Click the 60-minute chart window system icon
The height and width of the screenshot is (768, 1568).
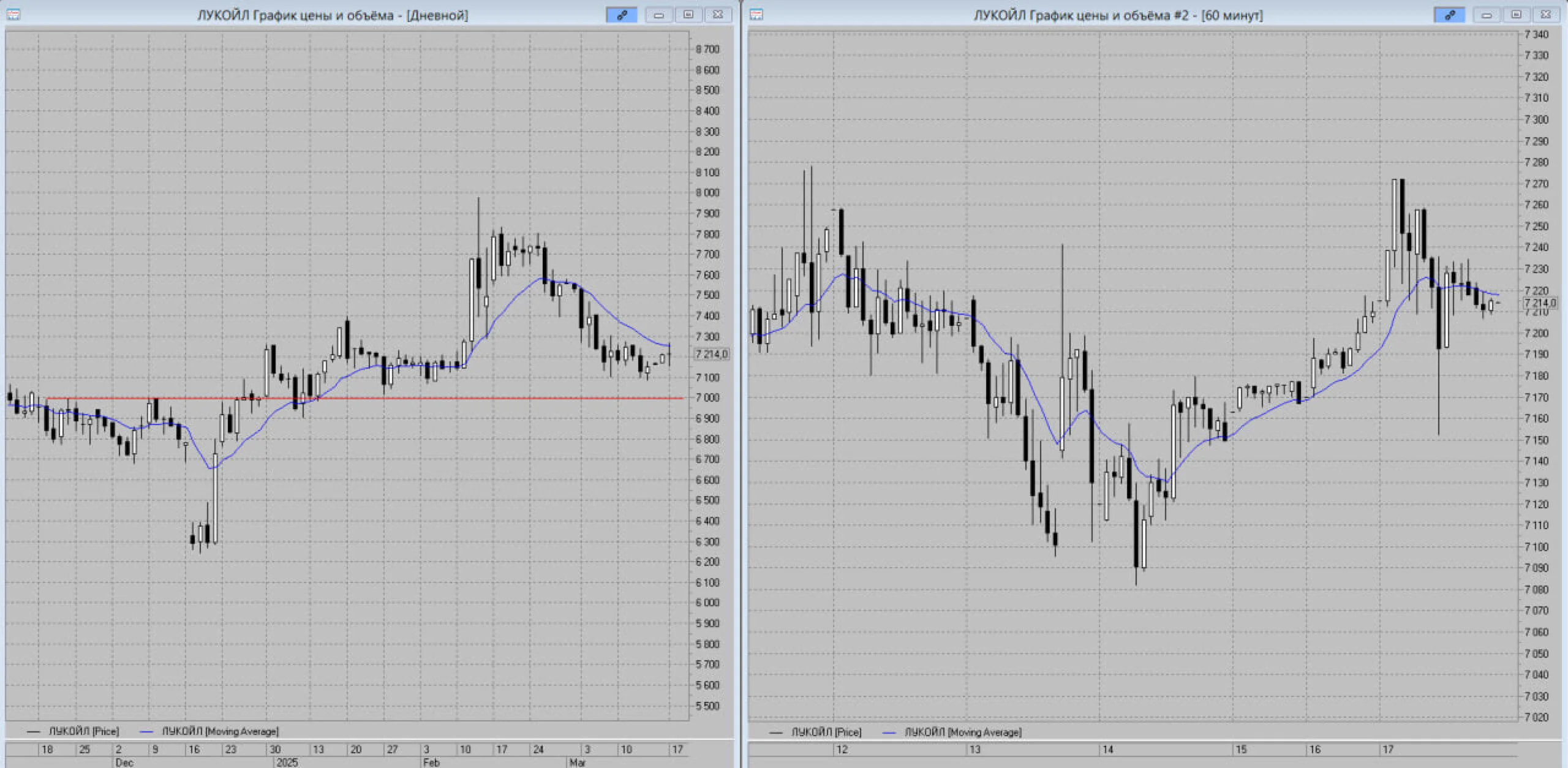click(x=756, y=15)
